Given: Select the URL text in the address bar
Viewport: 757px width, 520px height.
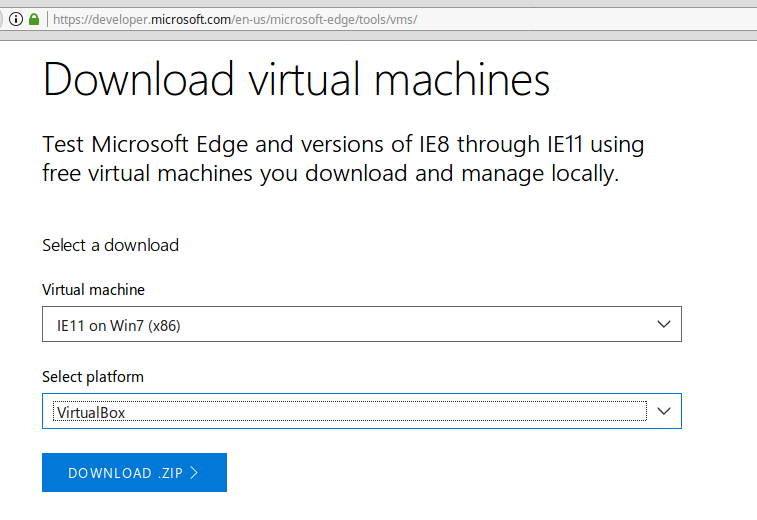Looking at the screenshot, I should click(235, 20).
